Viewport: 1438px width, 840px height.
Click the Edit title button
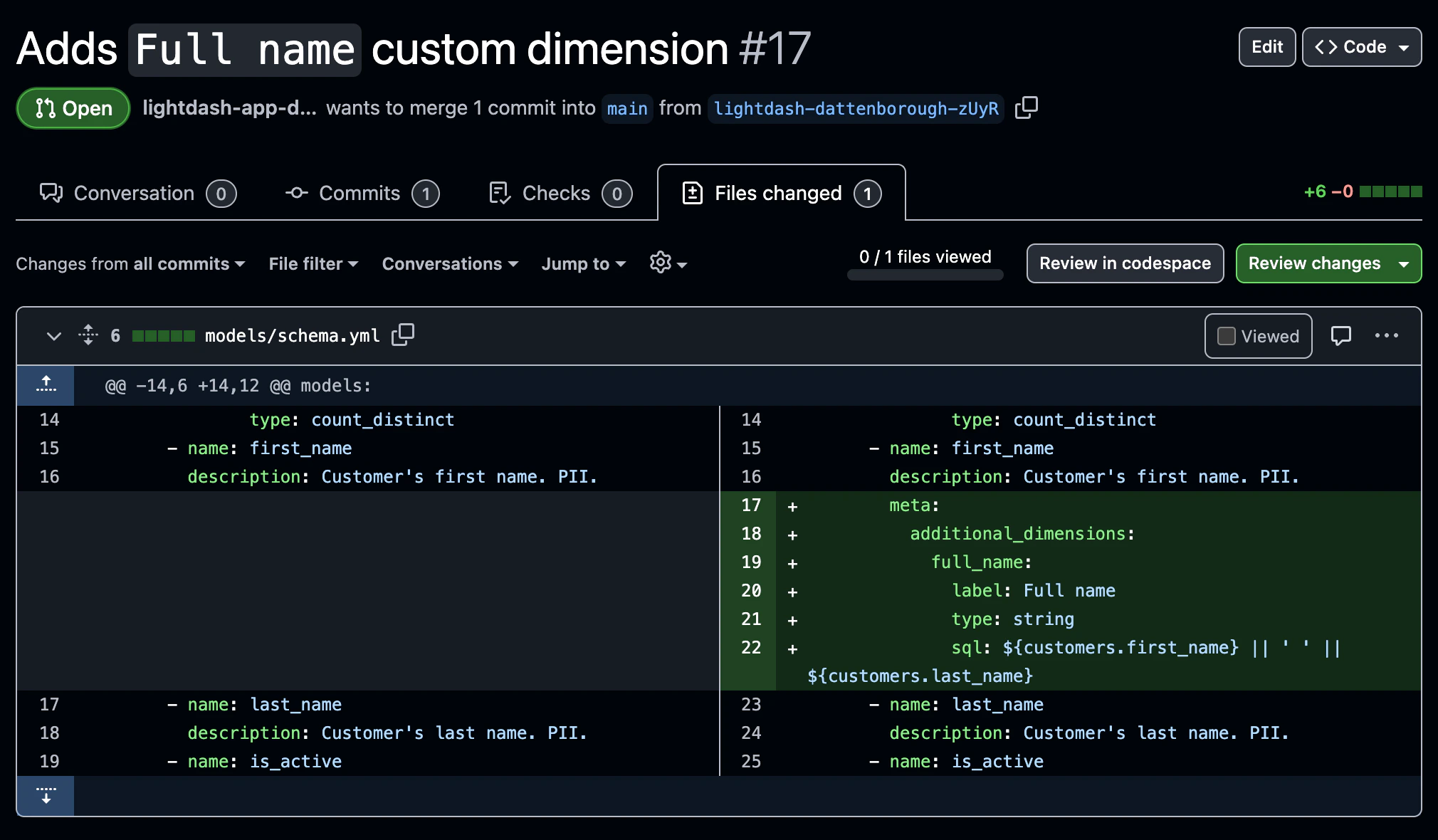coord(1266,47)
